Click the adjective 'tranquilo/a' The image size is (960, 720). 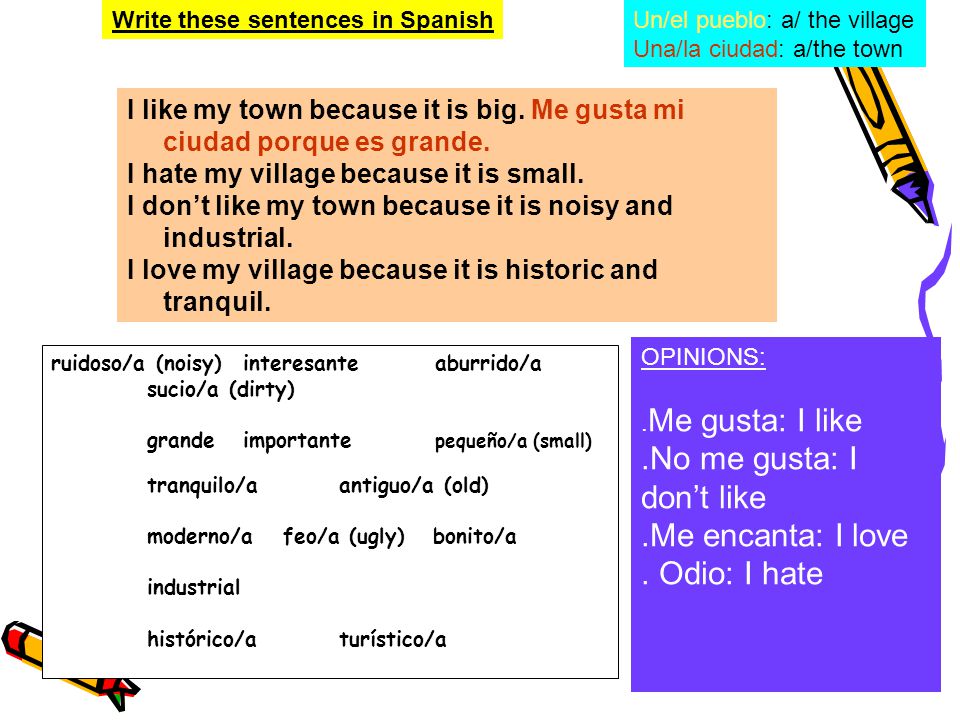202,486
